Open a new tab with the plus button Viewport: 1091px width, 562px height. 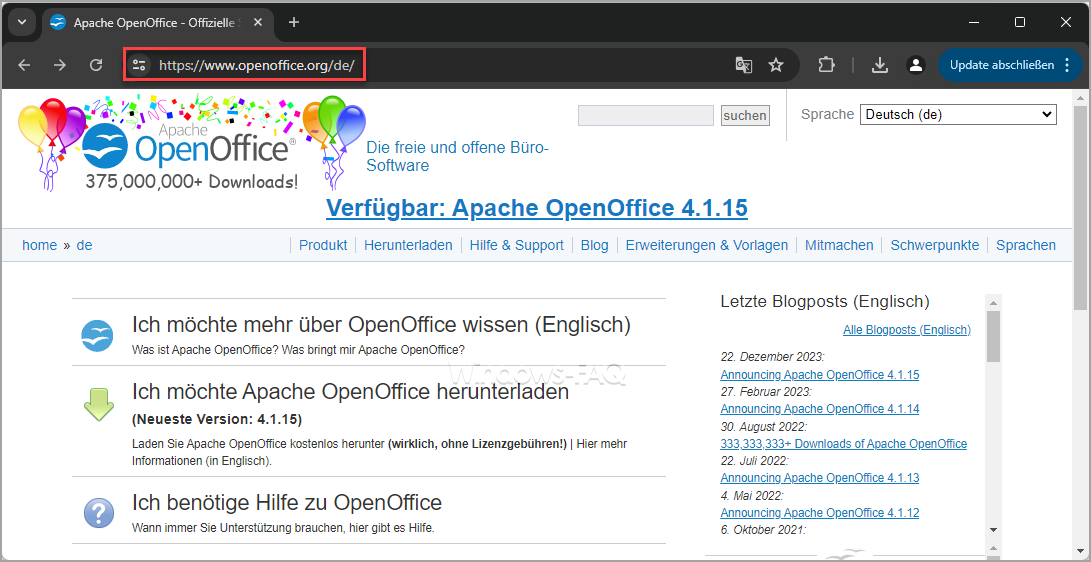pyautogui.click(x=294, y=22)
